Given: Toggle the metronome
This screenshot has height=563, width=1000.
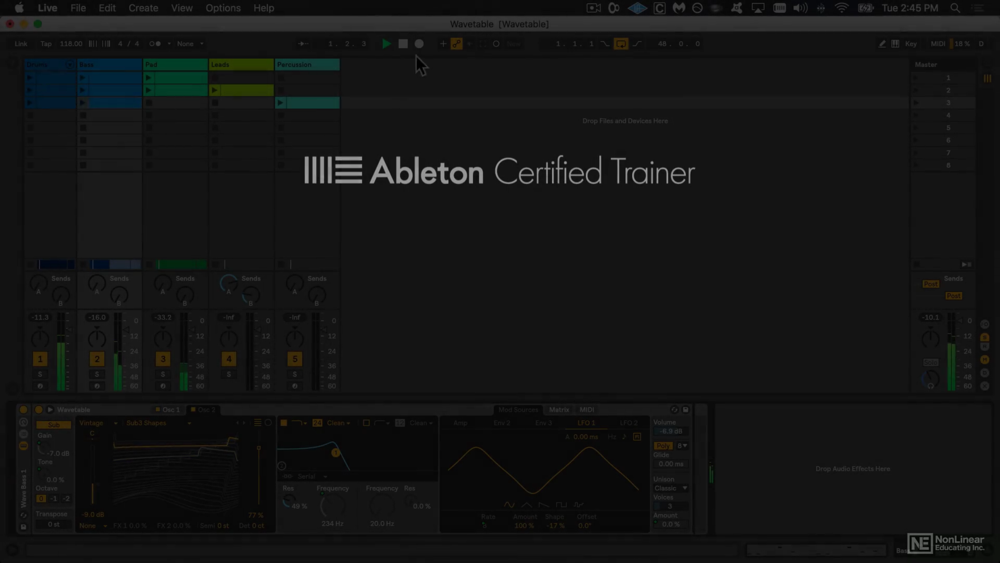Looking at the screenshot, I should click(x=155, y=44).
